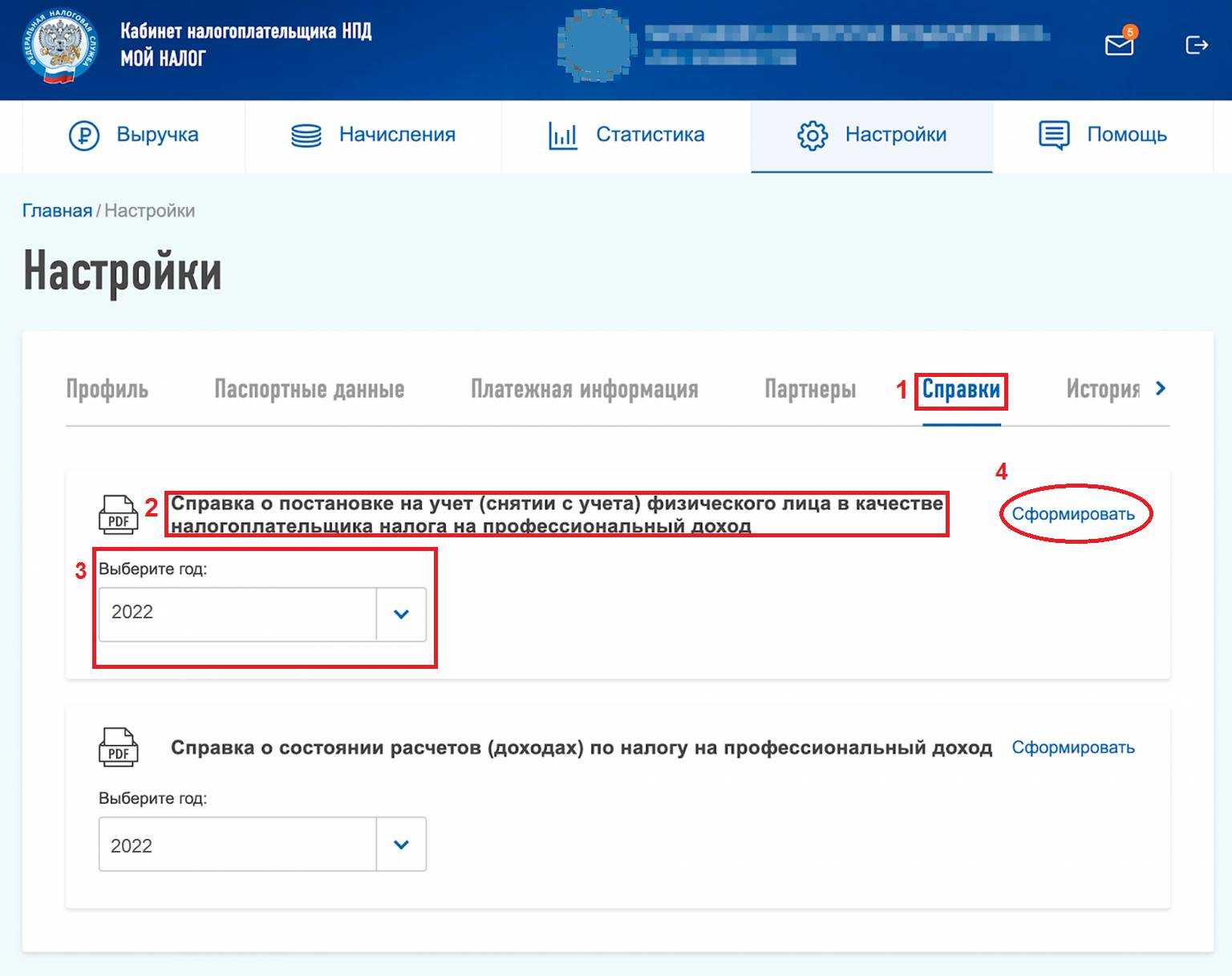This screenshot has width=1232, height=976.
Task: Switch to the Справки tab
Action: 961,390
